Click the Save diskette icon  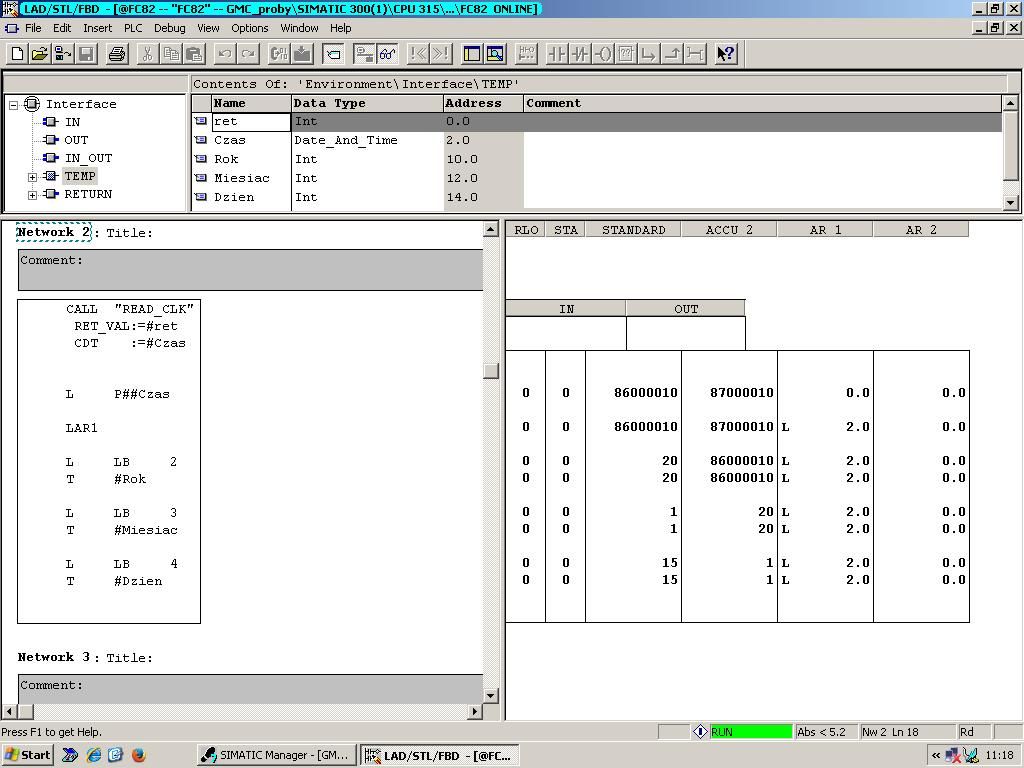click(x=86, y=54)
